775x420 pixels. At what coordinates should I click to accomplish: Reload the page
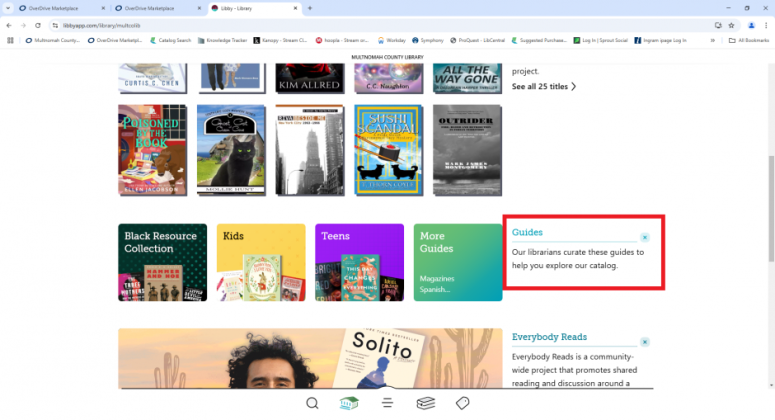(38, 25)
